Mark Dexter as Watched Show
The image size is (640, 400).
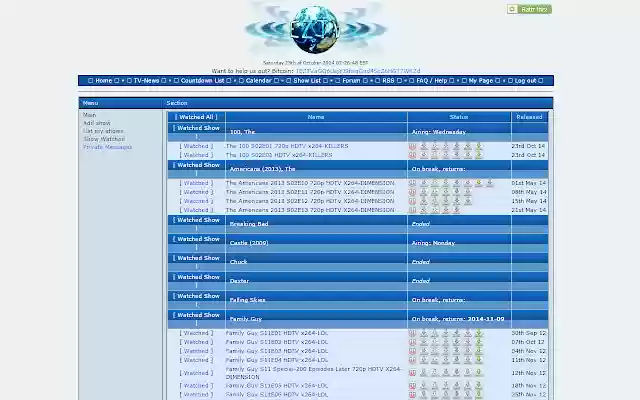pos(196,281)
